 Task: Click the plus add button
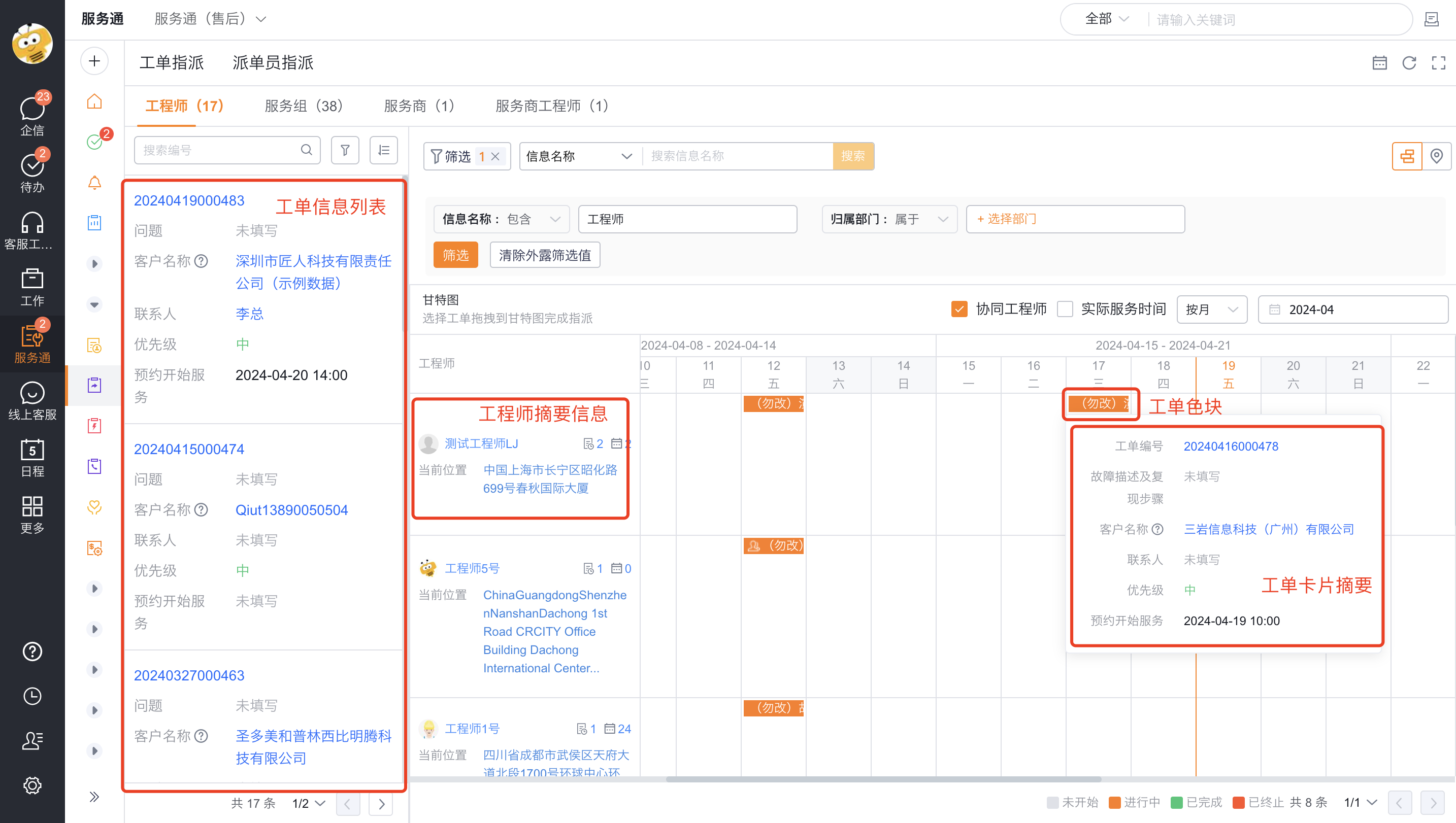pos(94,61)
